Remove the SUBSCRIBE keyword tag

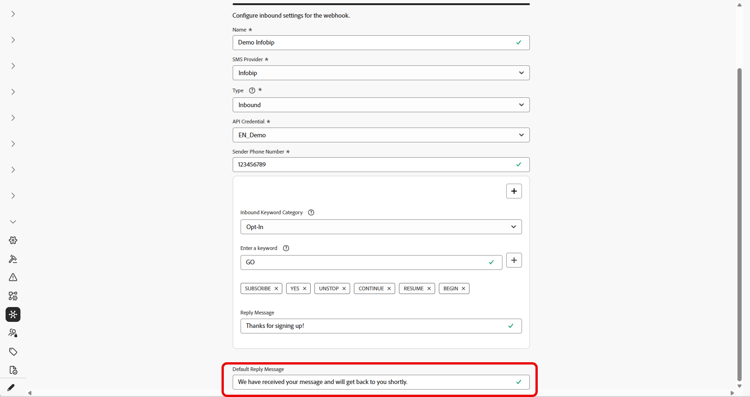(276, 288)
